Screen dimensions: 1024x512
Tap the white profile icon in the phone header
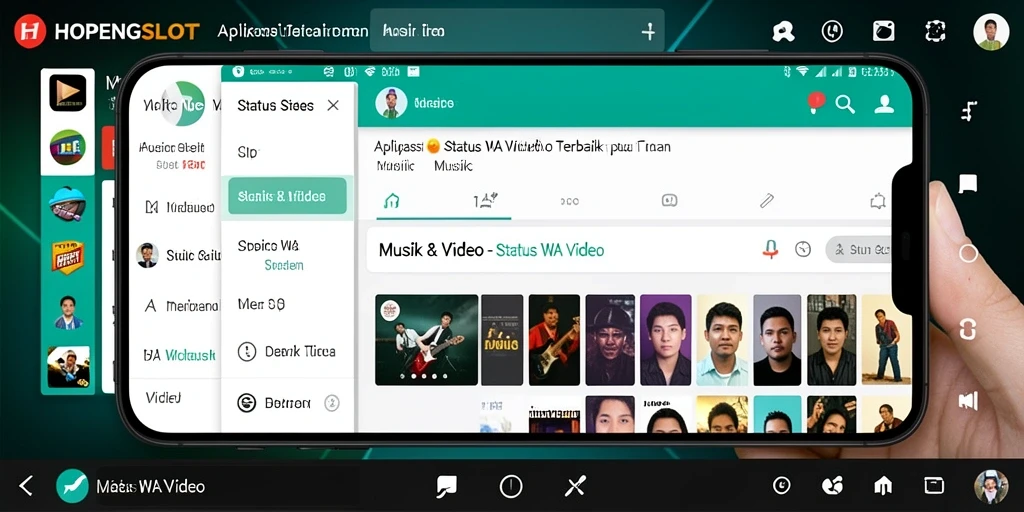coord(884,104)
